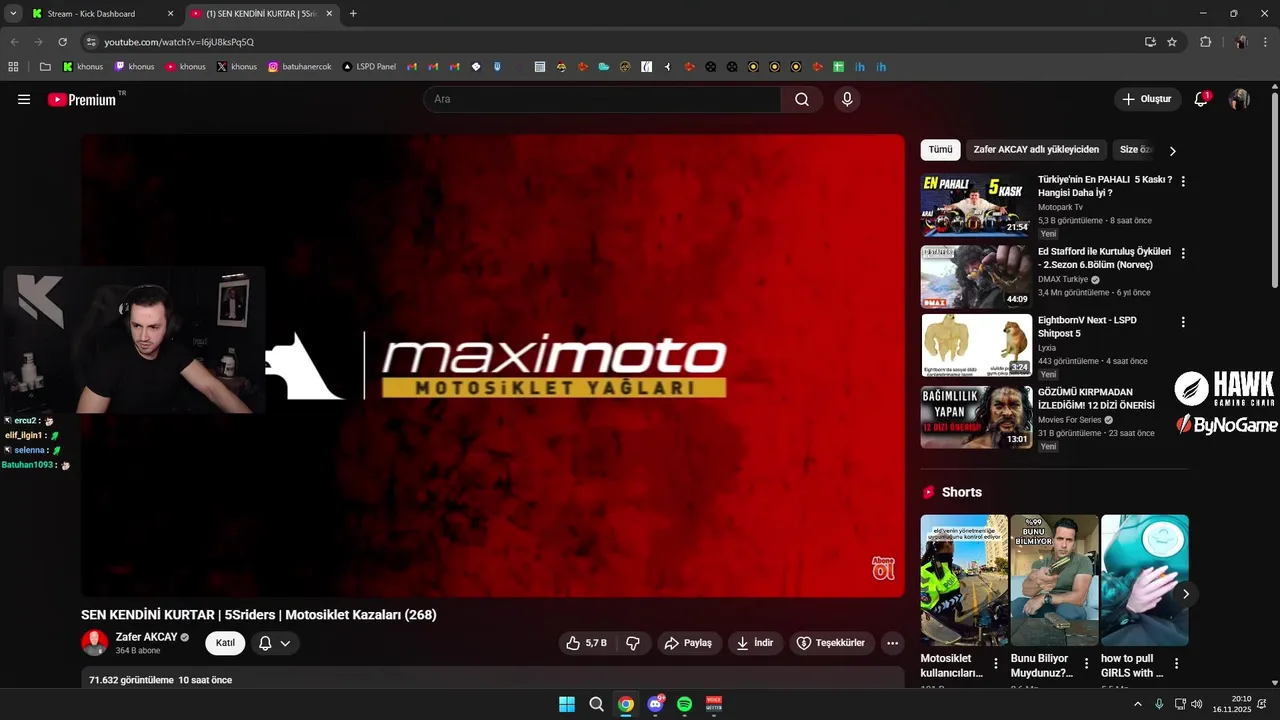This screenshot has width=1280, height=720.
Task: Open a new browser tab
Action: point(353,14)
